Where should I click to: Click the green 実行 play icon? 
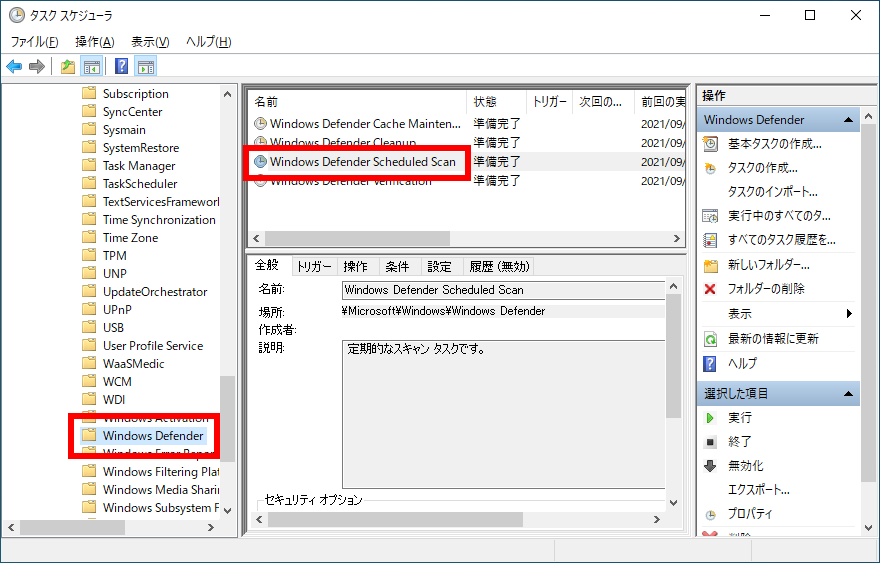coord(710,418)
